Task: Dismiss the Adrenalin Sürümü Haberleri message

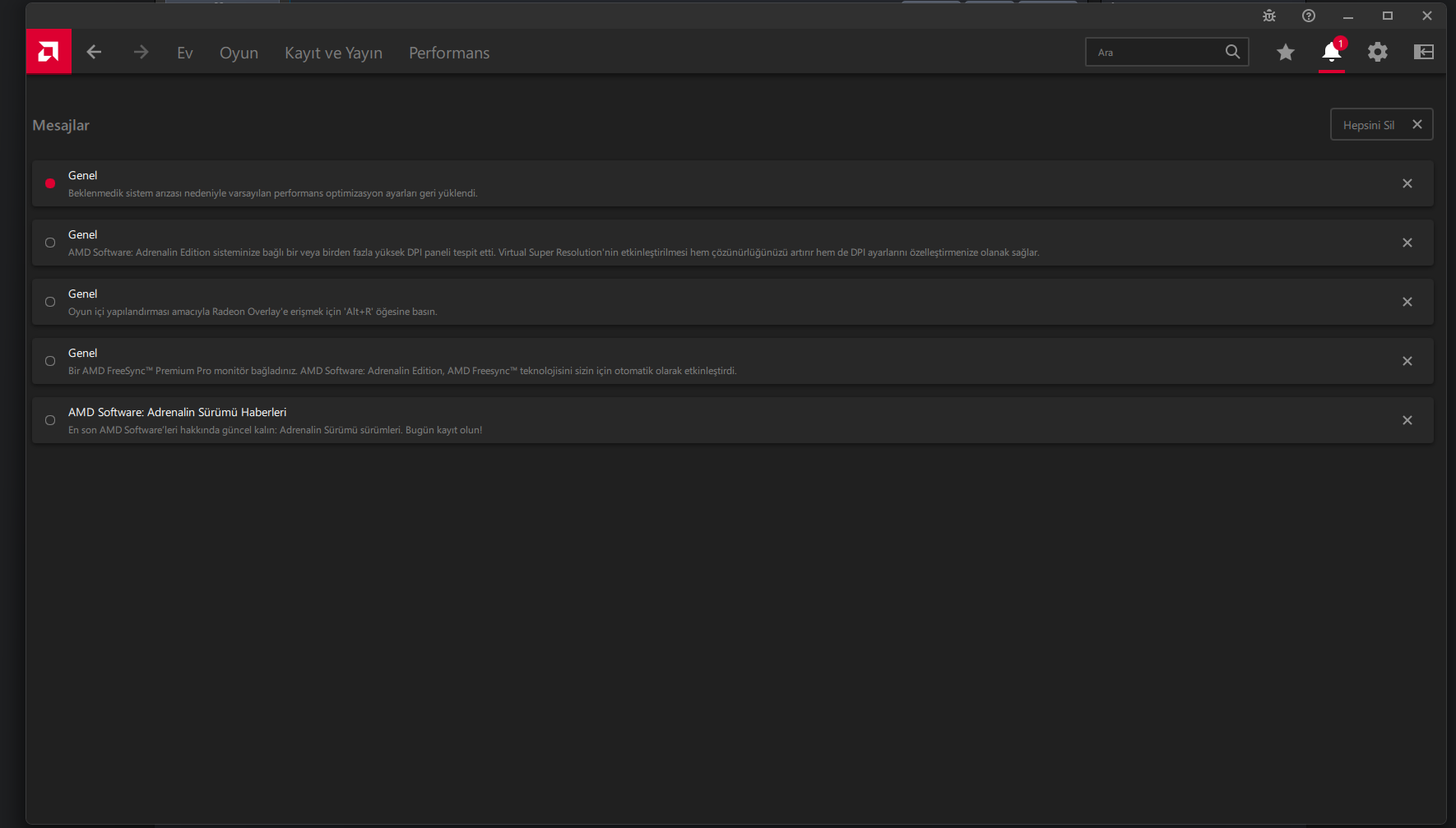Action: (1407, 420)
